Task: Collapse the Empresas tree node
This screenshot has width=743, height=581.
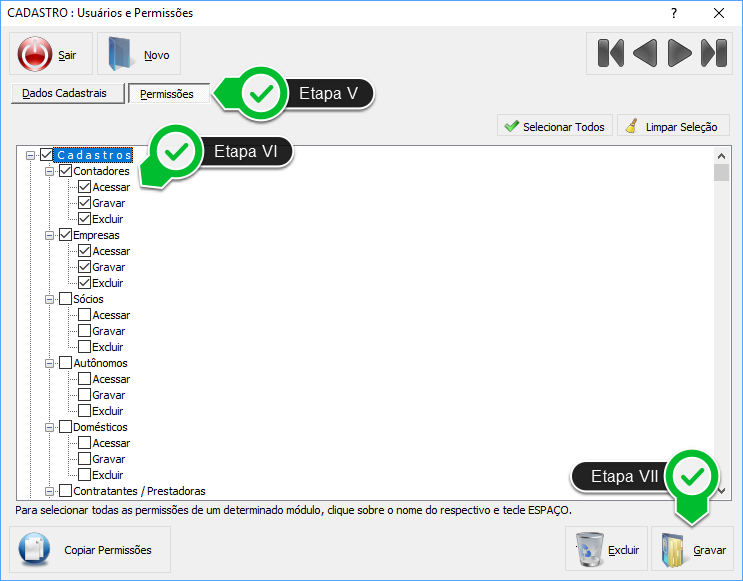Action: click(49, 235)
